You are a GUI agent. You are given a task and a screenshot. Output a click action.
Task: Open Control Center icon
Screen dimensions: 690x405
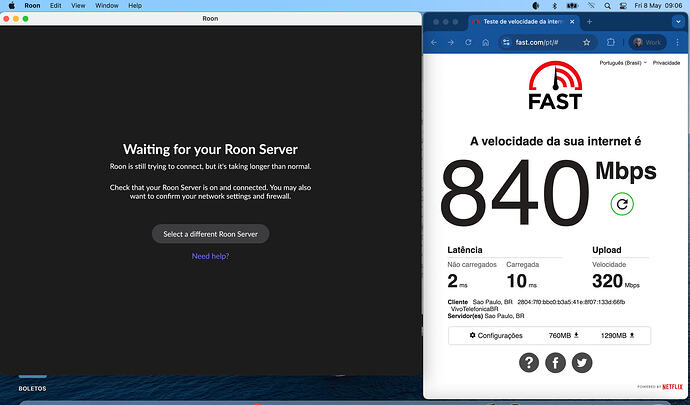(x=623, y=6)
